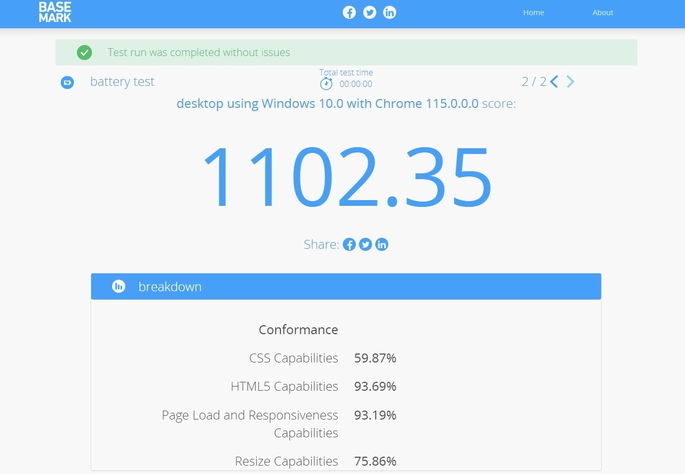Image resolution: width=685 pixels, height=474 pixels.
Task: Click the stopwatch icon near test time
Action: [x=326, y=84]
